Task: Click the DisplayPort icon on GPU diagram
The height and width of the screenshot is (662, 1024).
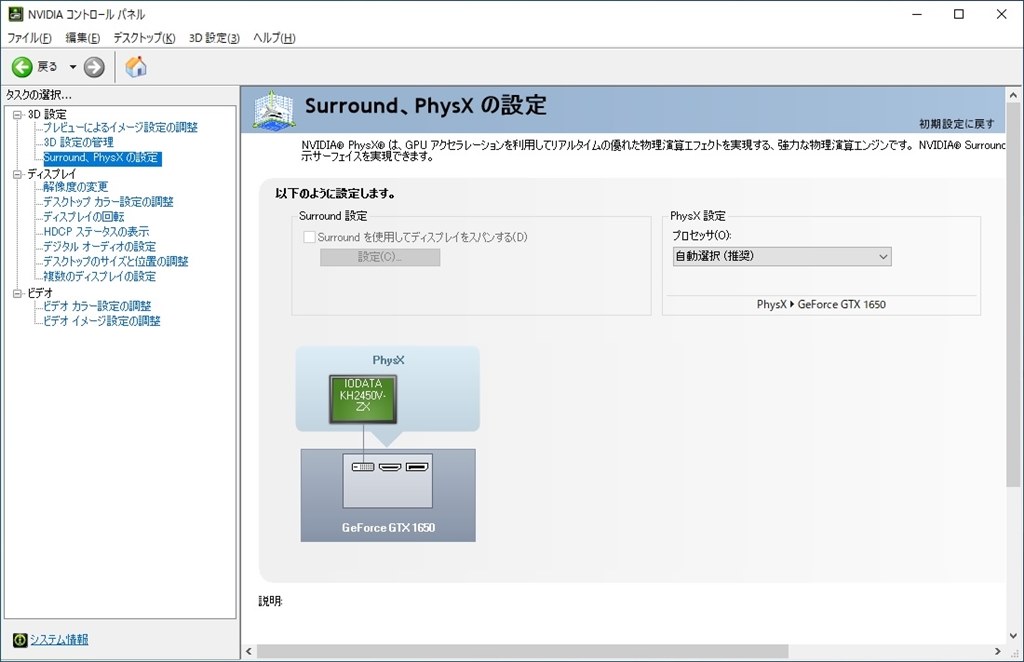Action: tap(417, 467)
